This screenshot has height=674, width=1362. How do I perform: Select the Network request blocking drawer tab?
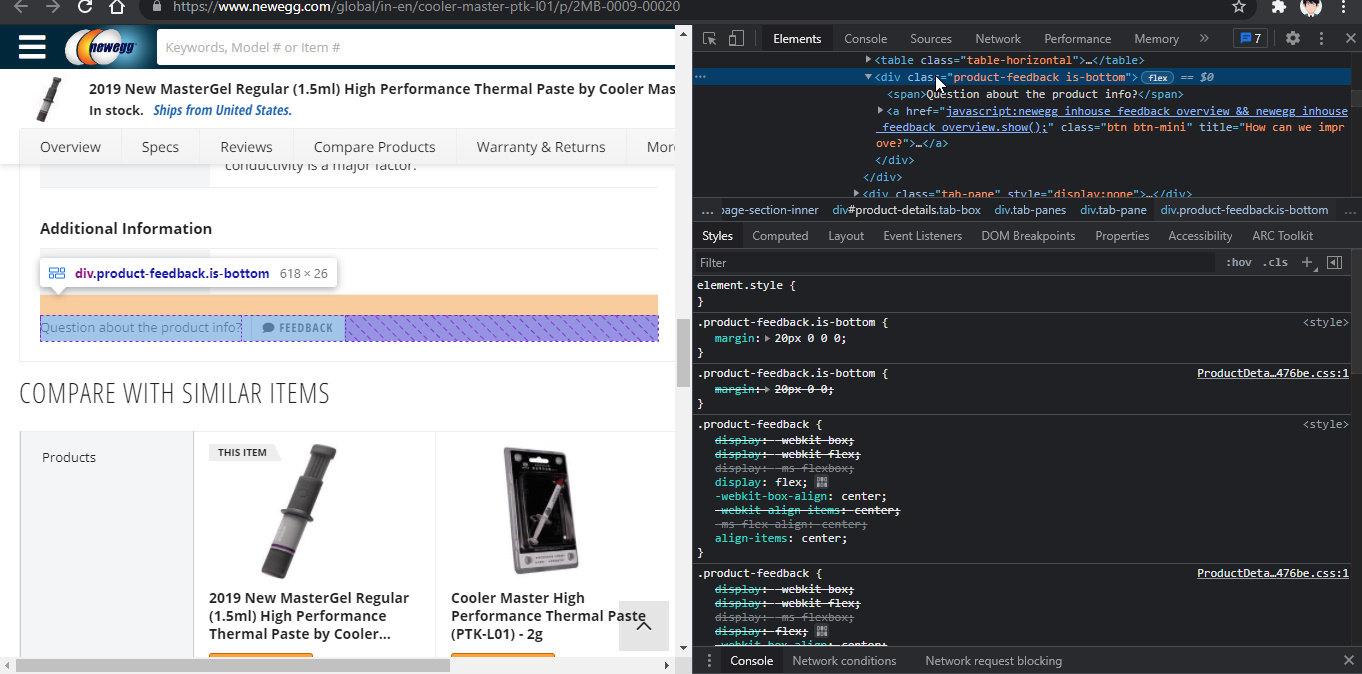pos(993,661)
